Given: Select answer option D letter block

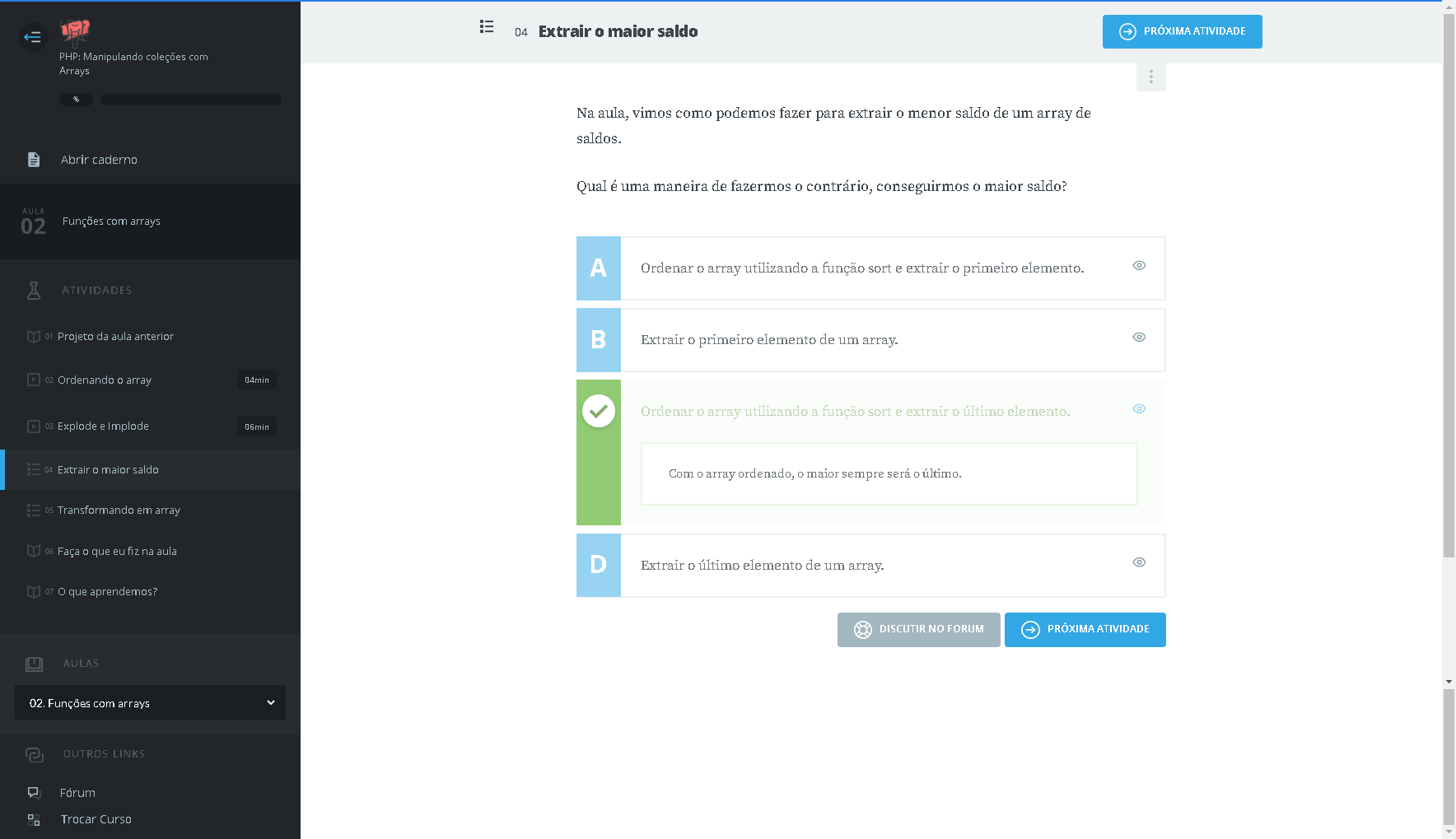Looking at the screenshot, I should 599,565.
